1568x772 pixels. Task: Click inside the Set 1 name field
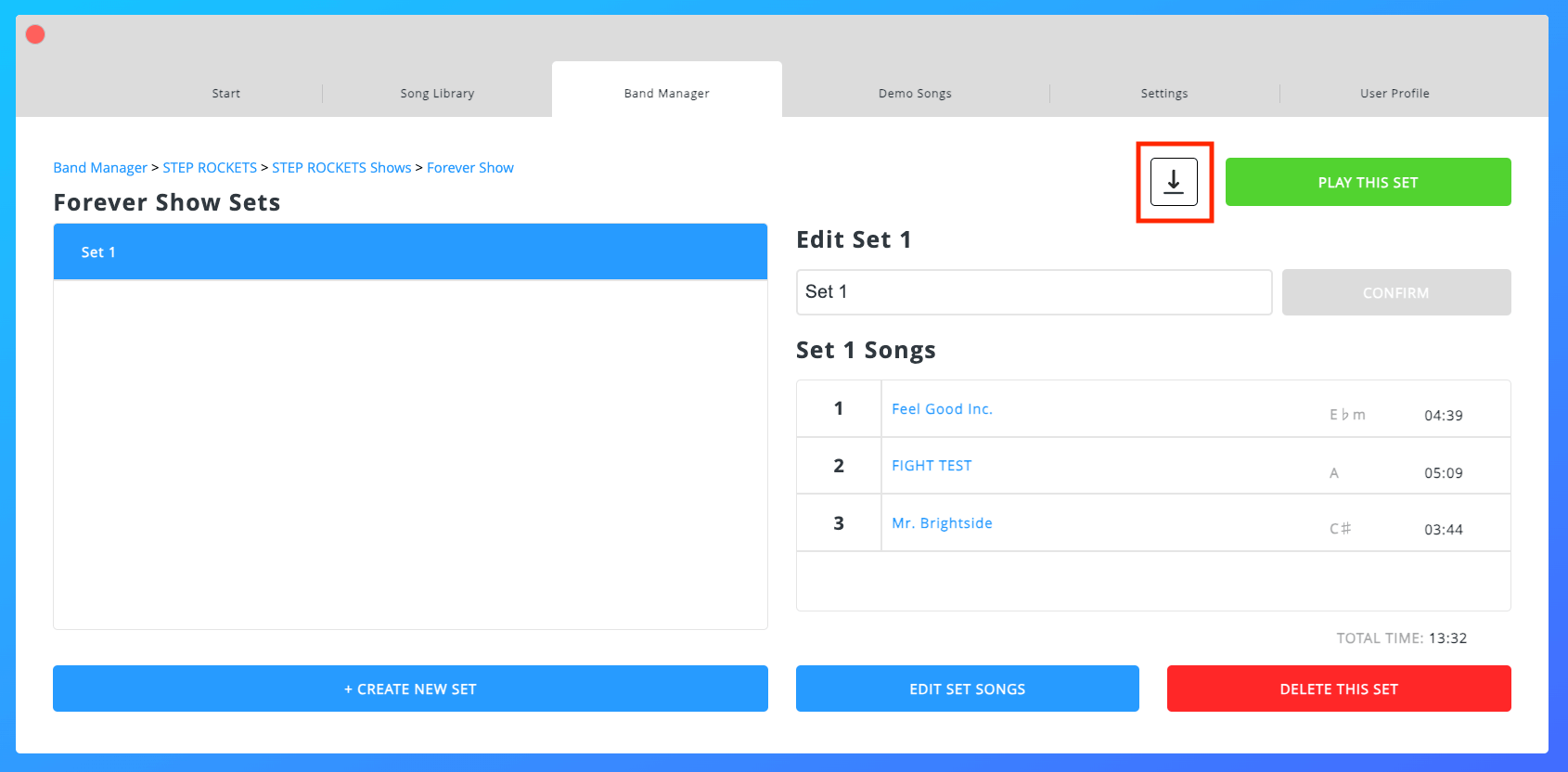[x=1033, y=292]
